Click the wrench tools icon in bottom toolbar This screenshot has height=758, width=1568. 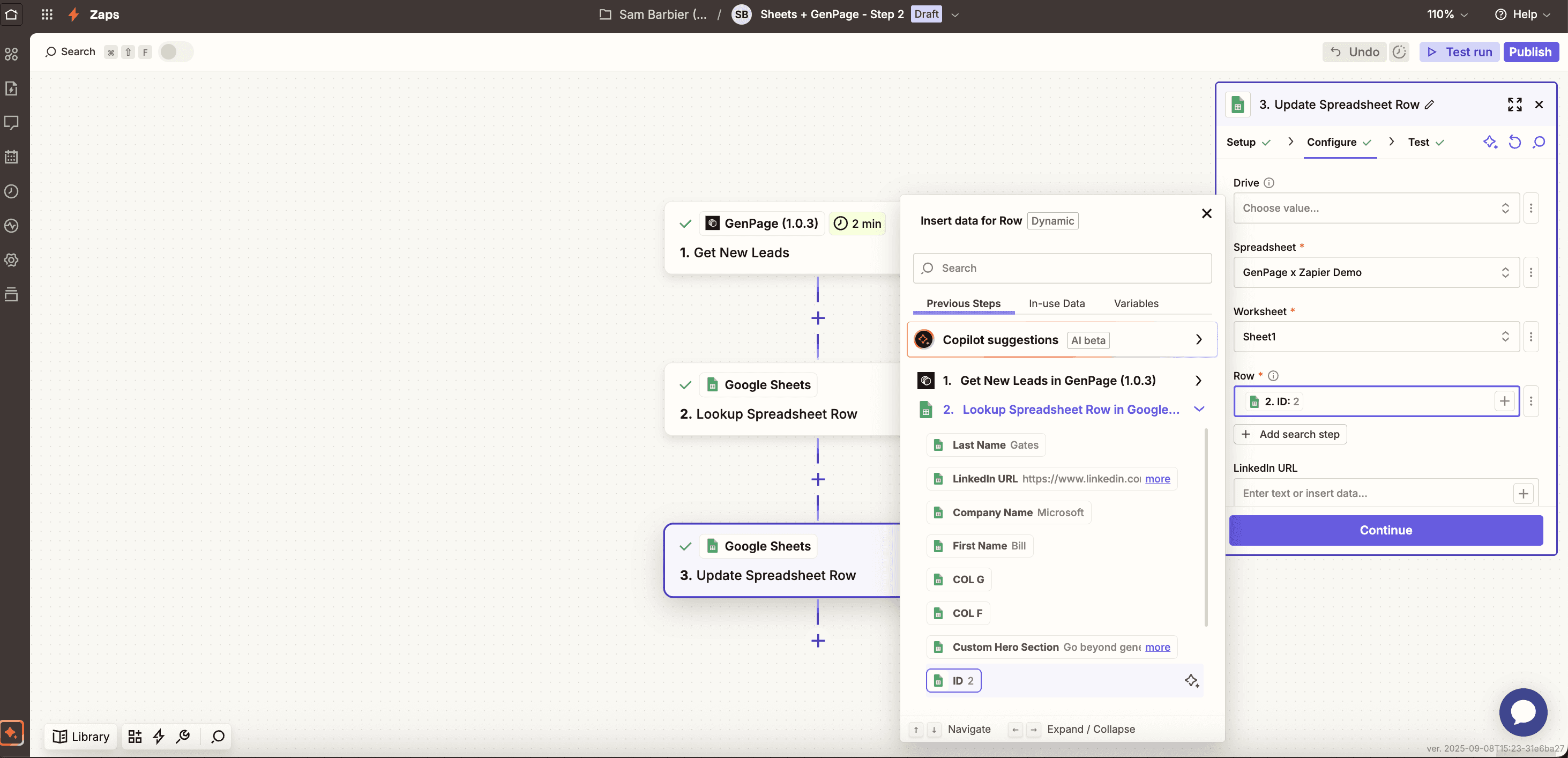[x=183, y=737]
